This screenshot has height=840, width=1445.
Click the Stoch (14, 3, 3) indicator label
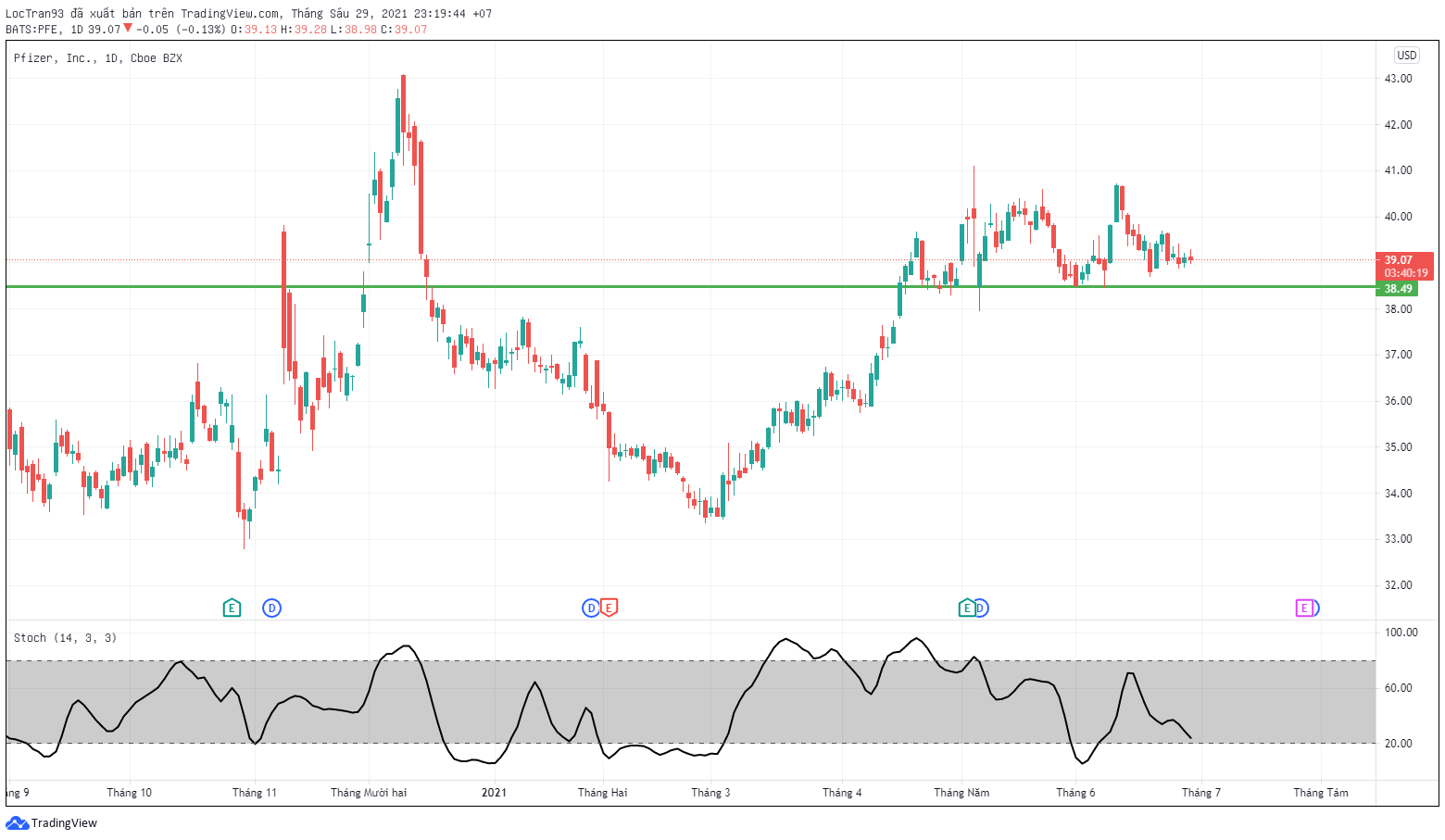pos(65,638)
